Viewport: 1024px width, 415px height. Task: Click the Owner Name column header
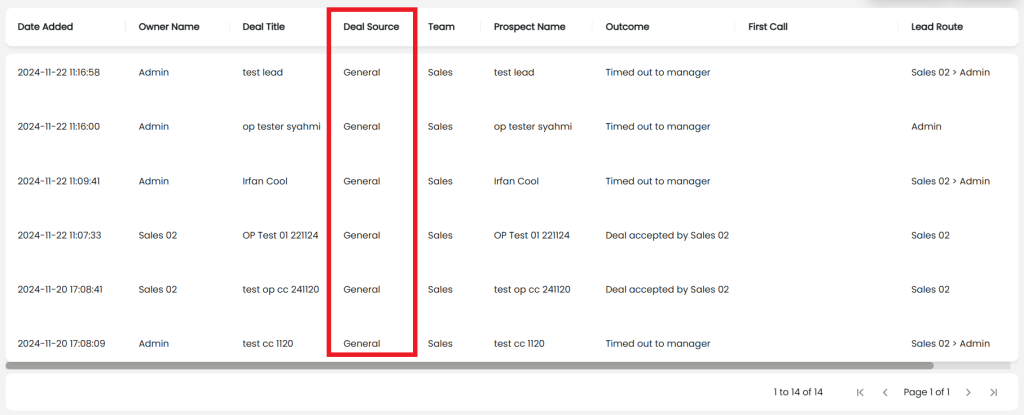click(169, 27)
